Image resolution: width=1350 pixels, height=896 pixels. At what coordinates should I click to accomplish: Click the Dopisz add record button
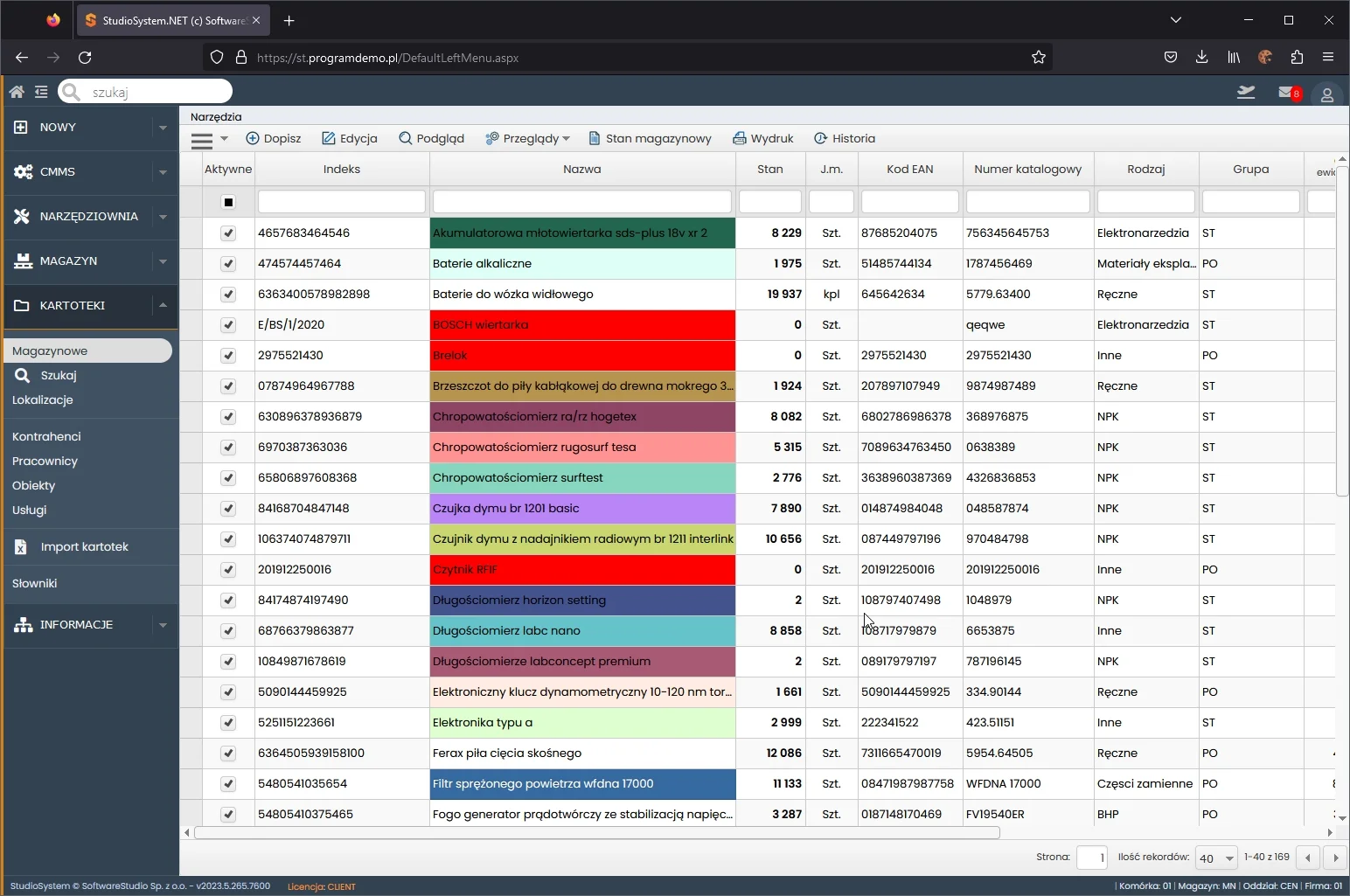click(274, 138)
